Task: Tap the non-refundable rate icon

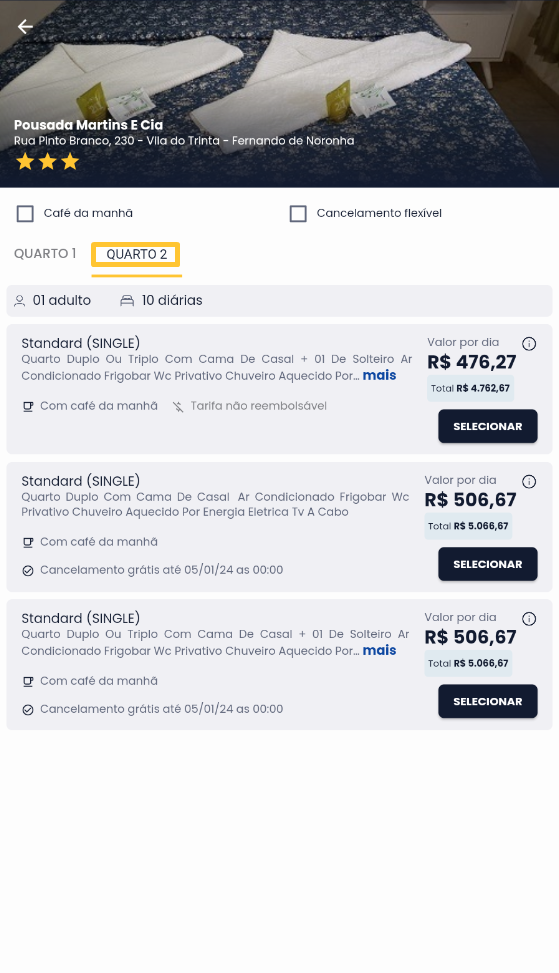Action: point(178,406)
